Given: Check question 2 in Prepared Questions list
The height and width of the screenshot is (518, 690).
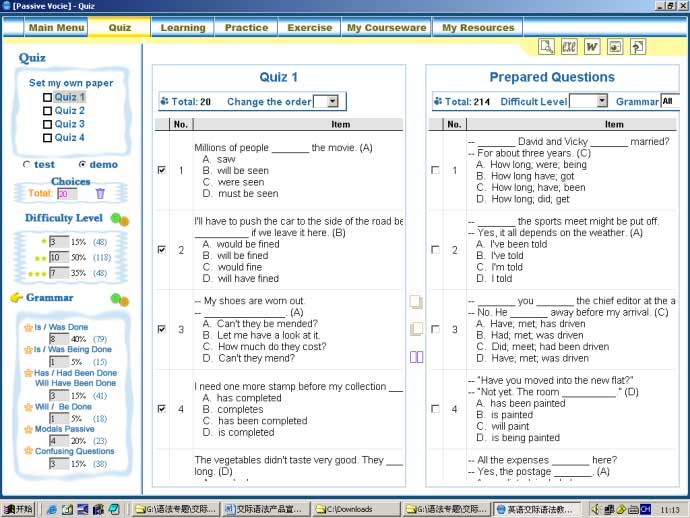Looking at the screenshot, I should [434, 250].
